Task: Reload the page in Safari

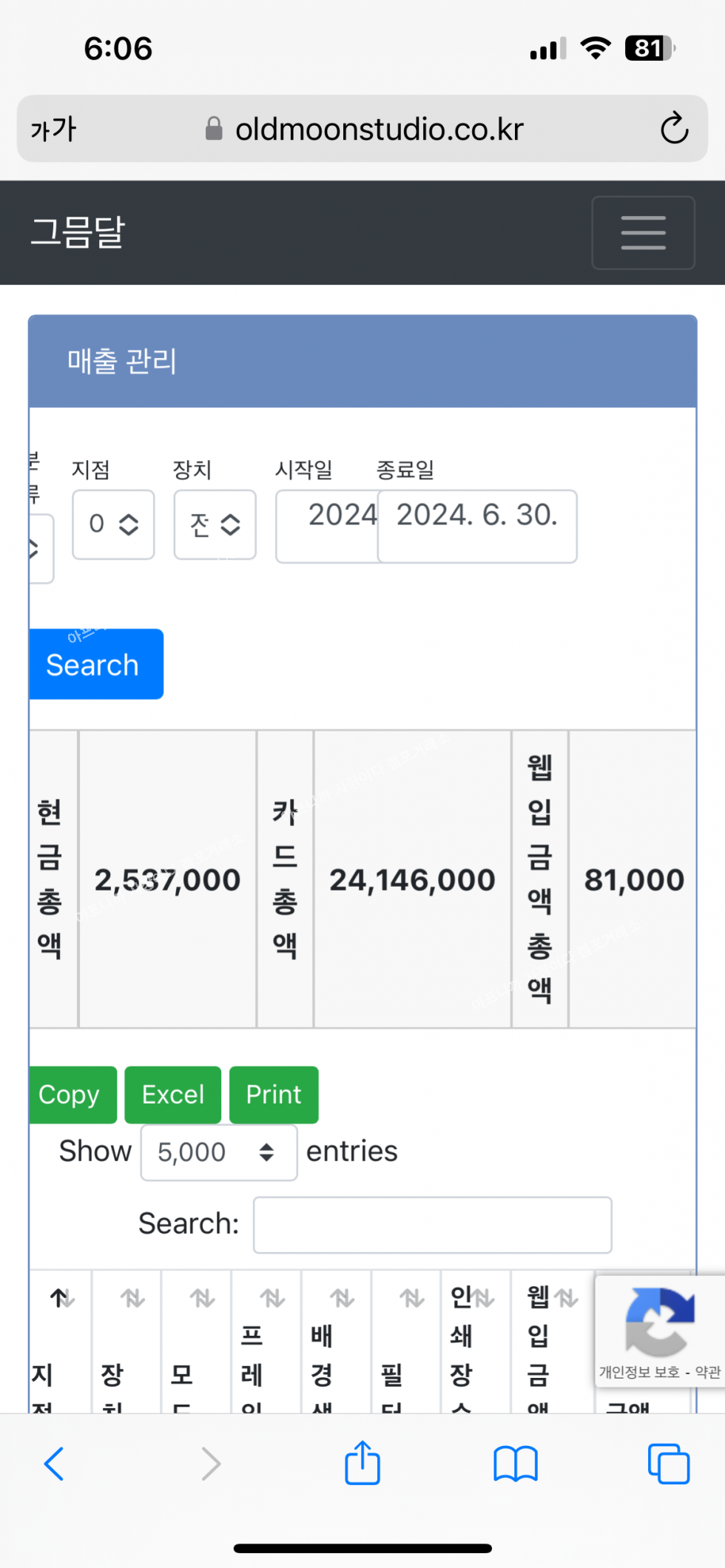Action: [x=674, y=129]
